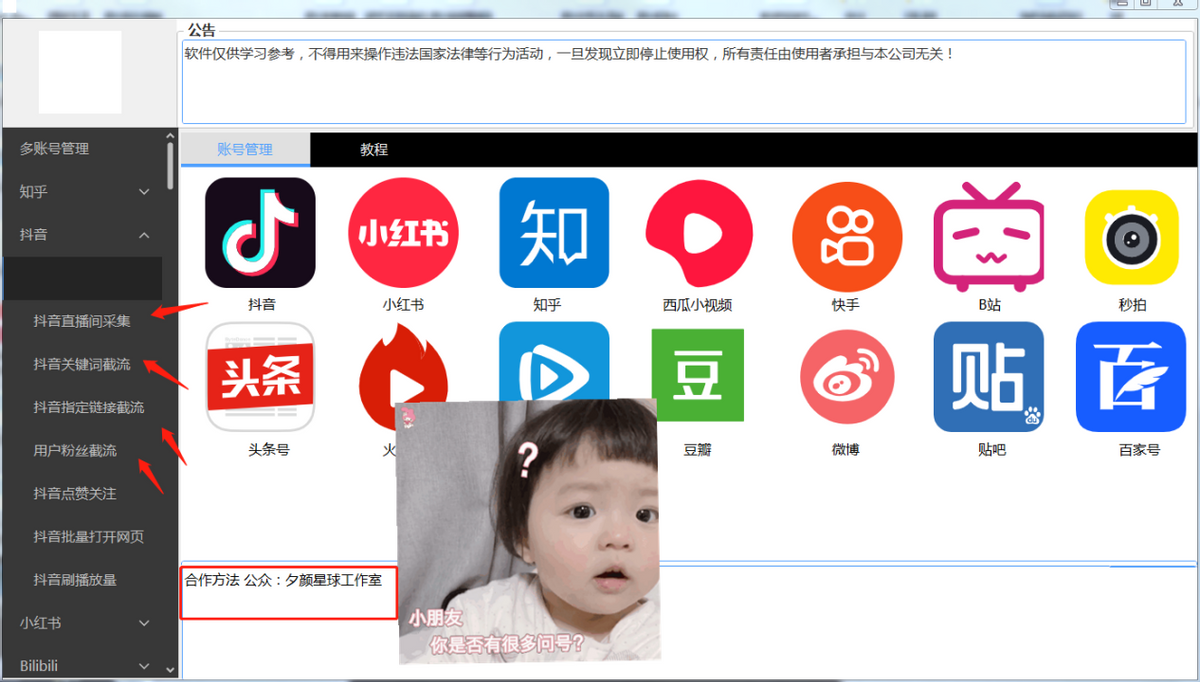Select the 小红书 icon

click(403, 232)
